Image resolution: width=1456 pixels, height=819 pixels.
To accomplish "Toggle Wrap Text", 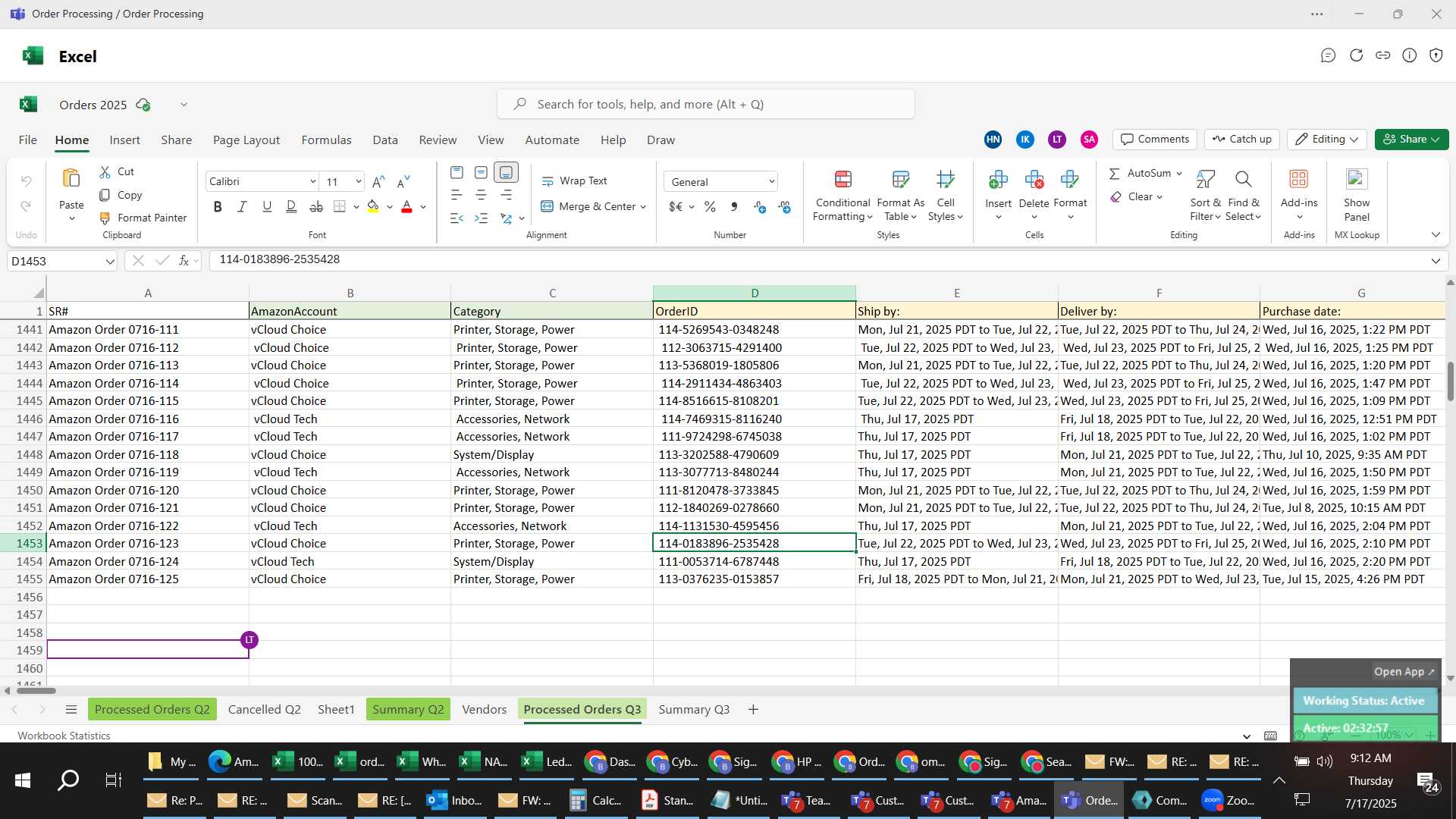I will tap(574, 181).
